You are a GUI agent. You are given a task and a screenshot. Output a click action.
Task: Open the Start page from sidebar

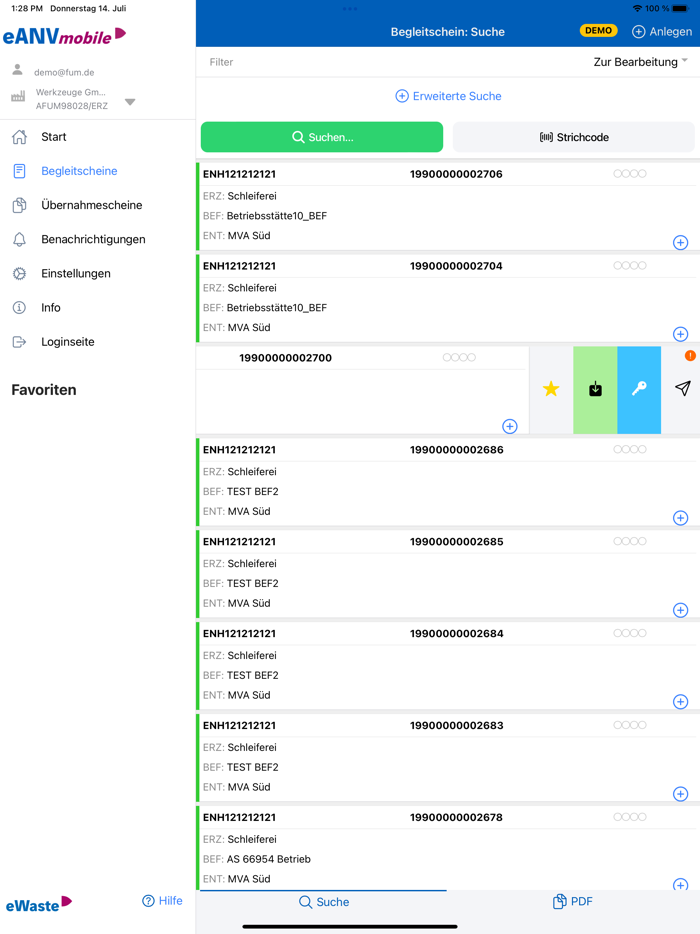pos(54,137)
